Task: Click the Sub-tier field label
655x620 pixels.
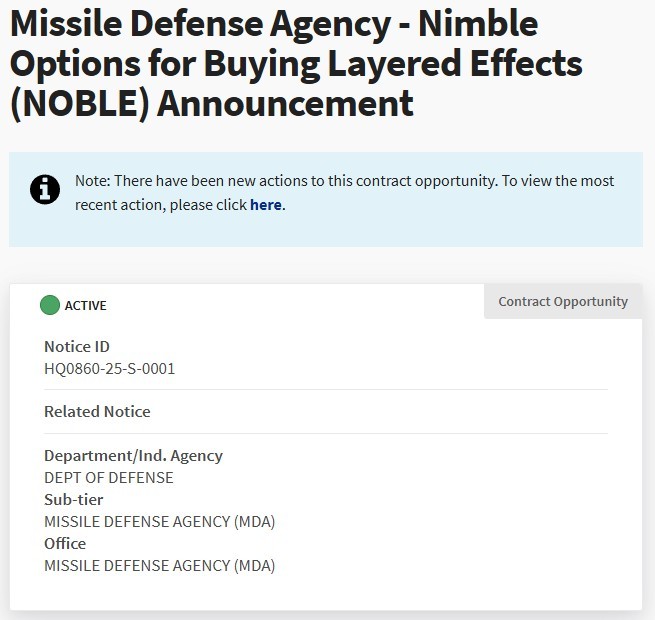Action: [73, 499]
